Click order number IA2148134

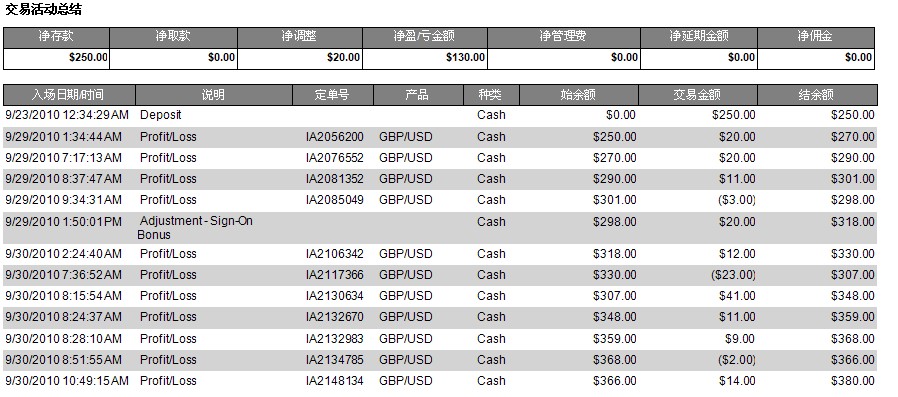(x=334, y=381)
